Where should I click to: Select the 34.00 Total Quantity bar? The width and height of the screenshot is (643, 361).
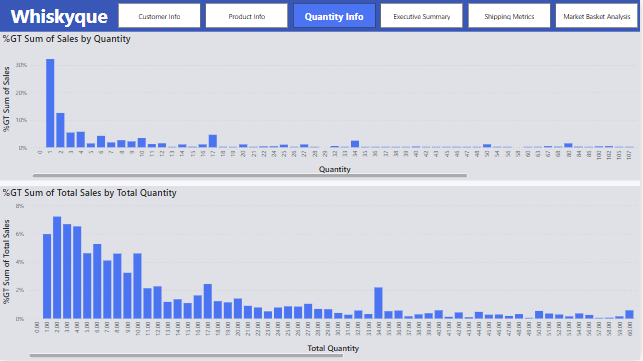(x=379, y=303)
